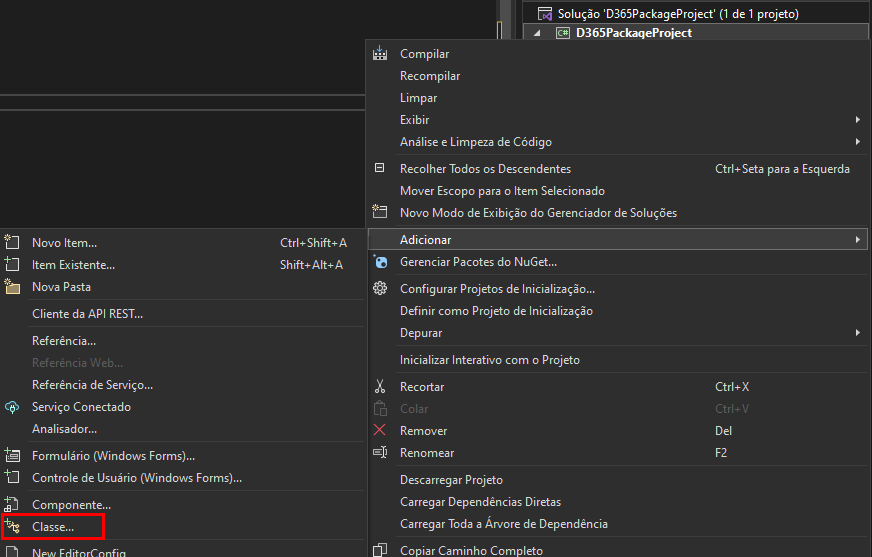
Task: Choose Recompilar from the context menu
Action: tap(430, 76)
